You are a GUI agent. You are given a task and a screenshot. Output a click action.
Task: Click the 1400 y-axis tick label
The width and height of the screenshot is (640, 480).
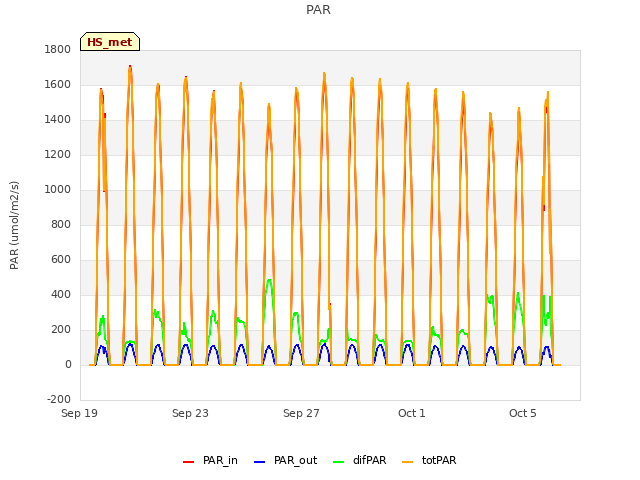tap(58, 120)
